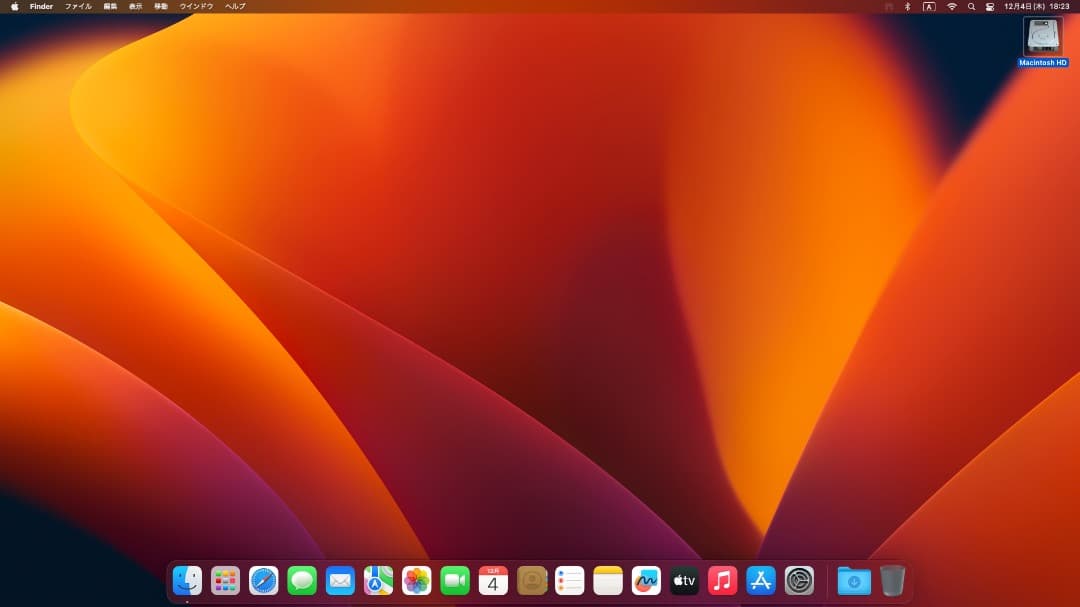Open Safari from the Dock
Screen dimensions: 1080x607
pyautogui.click(x=262, y=580)
